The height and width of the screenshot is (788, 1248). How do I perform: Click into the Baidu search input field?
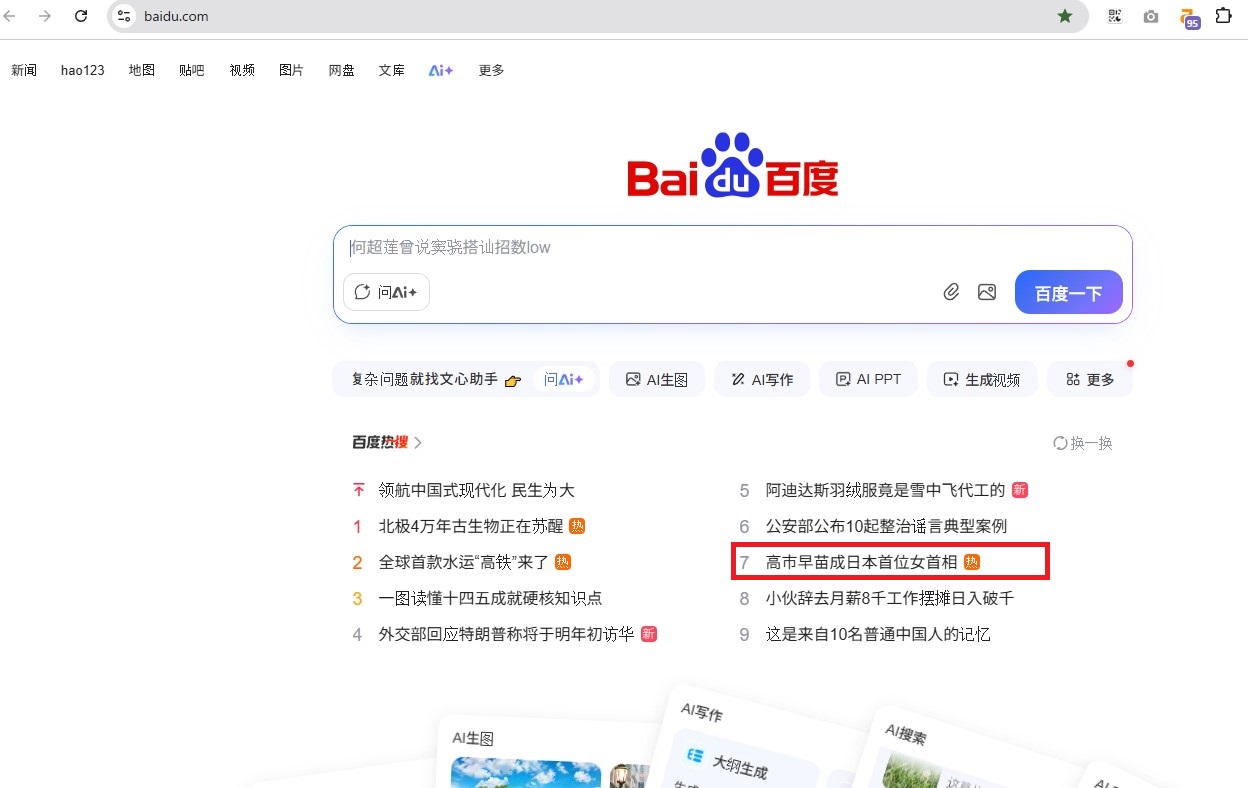[x=700, y=247]
